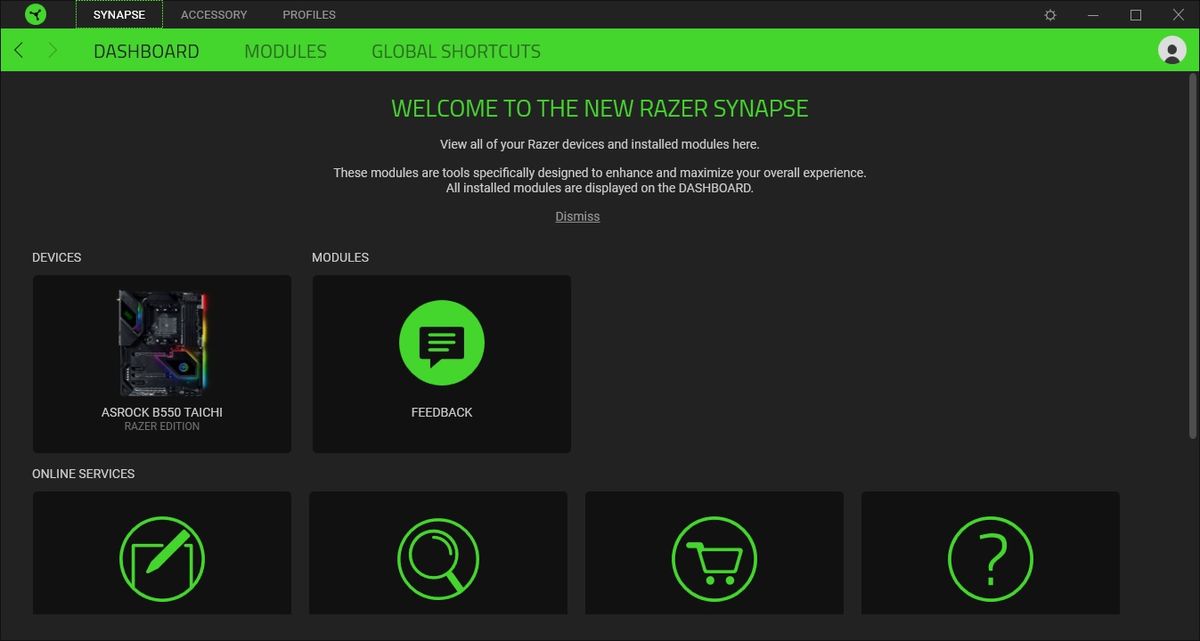Click the DEVICES section heading
Viewport: 1200px width, 641px height.
57,257
